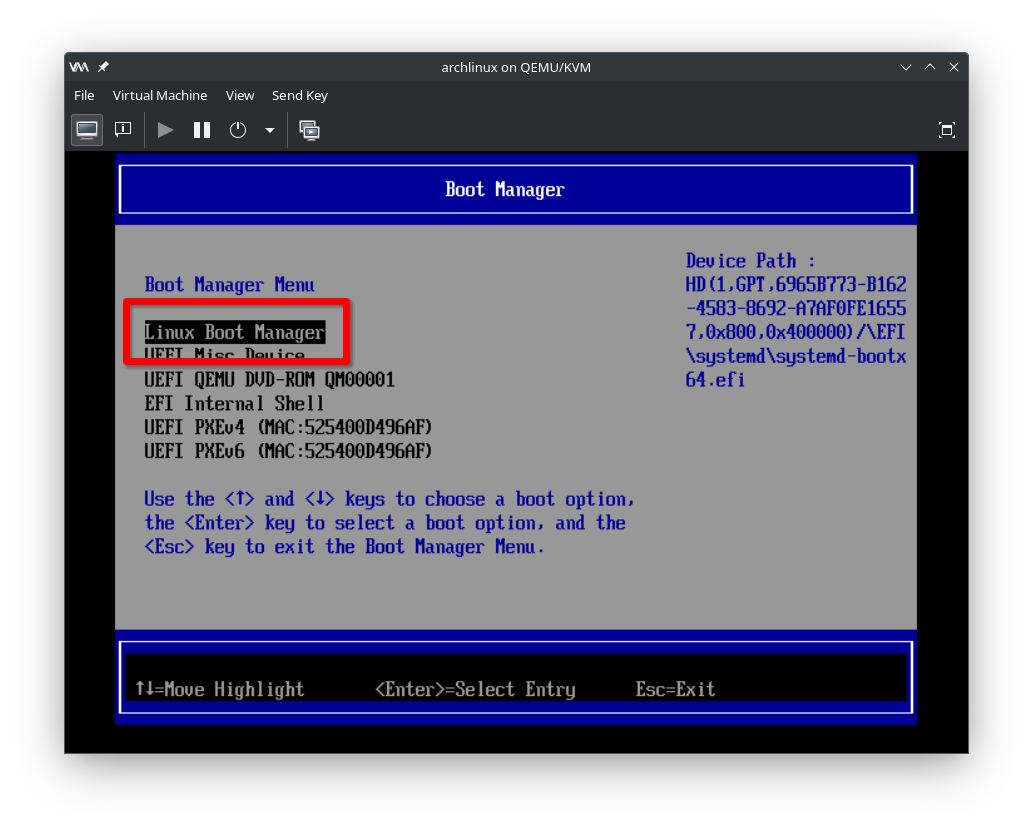Choose the UEFI QEMU DVD-ROM boot option
Screen dimensions: 1033x830
pos(270,379)
